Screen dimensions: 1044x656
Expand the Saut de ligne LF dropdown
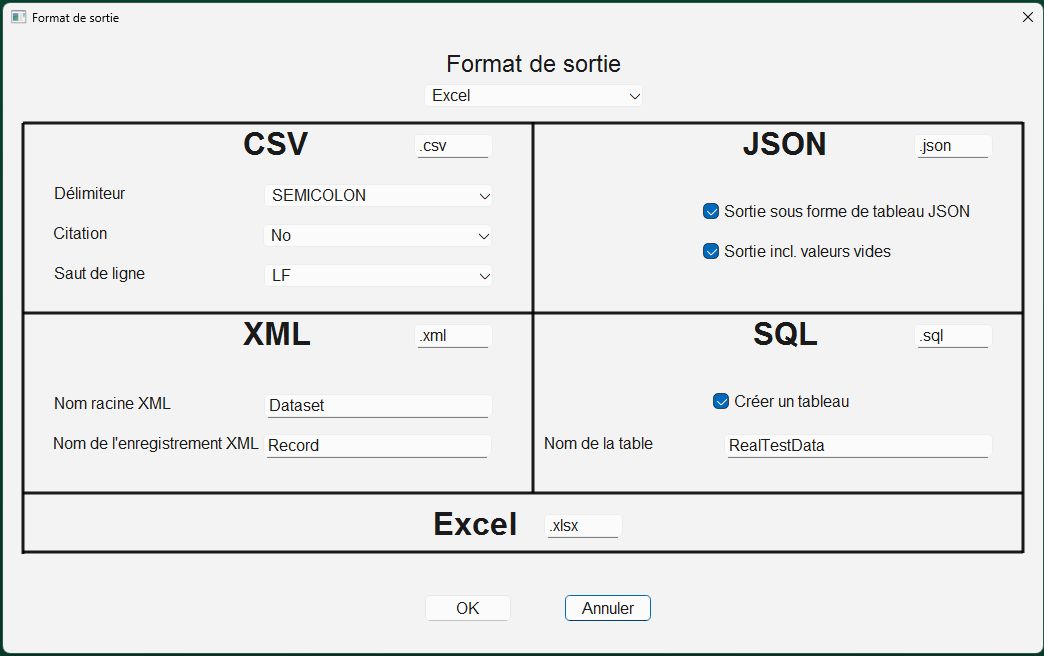pos(378,276)
